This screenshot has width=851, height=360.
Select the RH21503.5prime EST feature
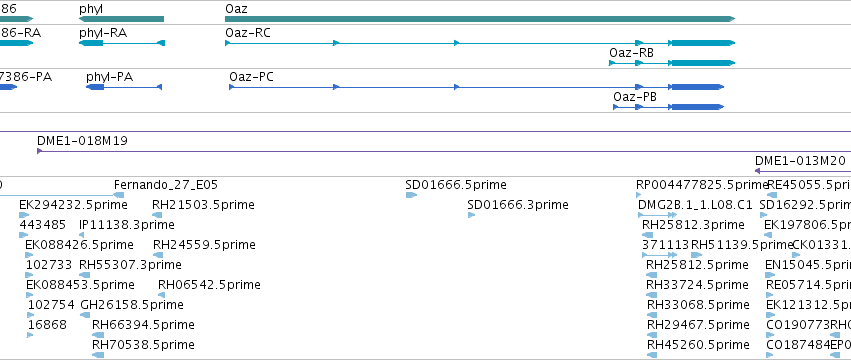click(157, 215)
